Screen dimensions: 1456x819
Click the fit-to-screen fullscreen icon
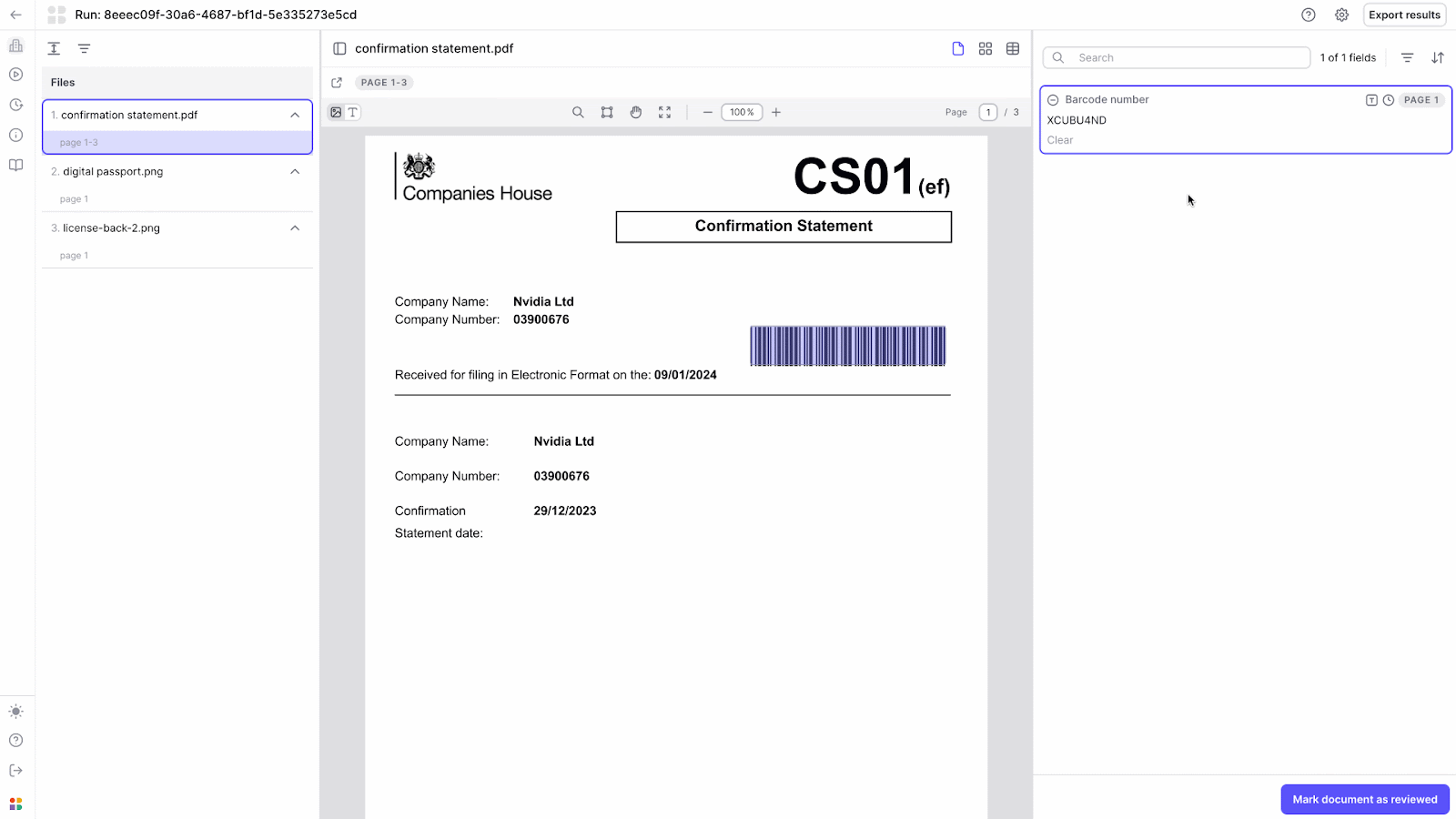coord(665,112)
